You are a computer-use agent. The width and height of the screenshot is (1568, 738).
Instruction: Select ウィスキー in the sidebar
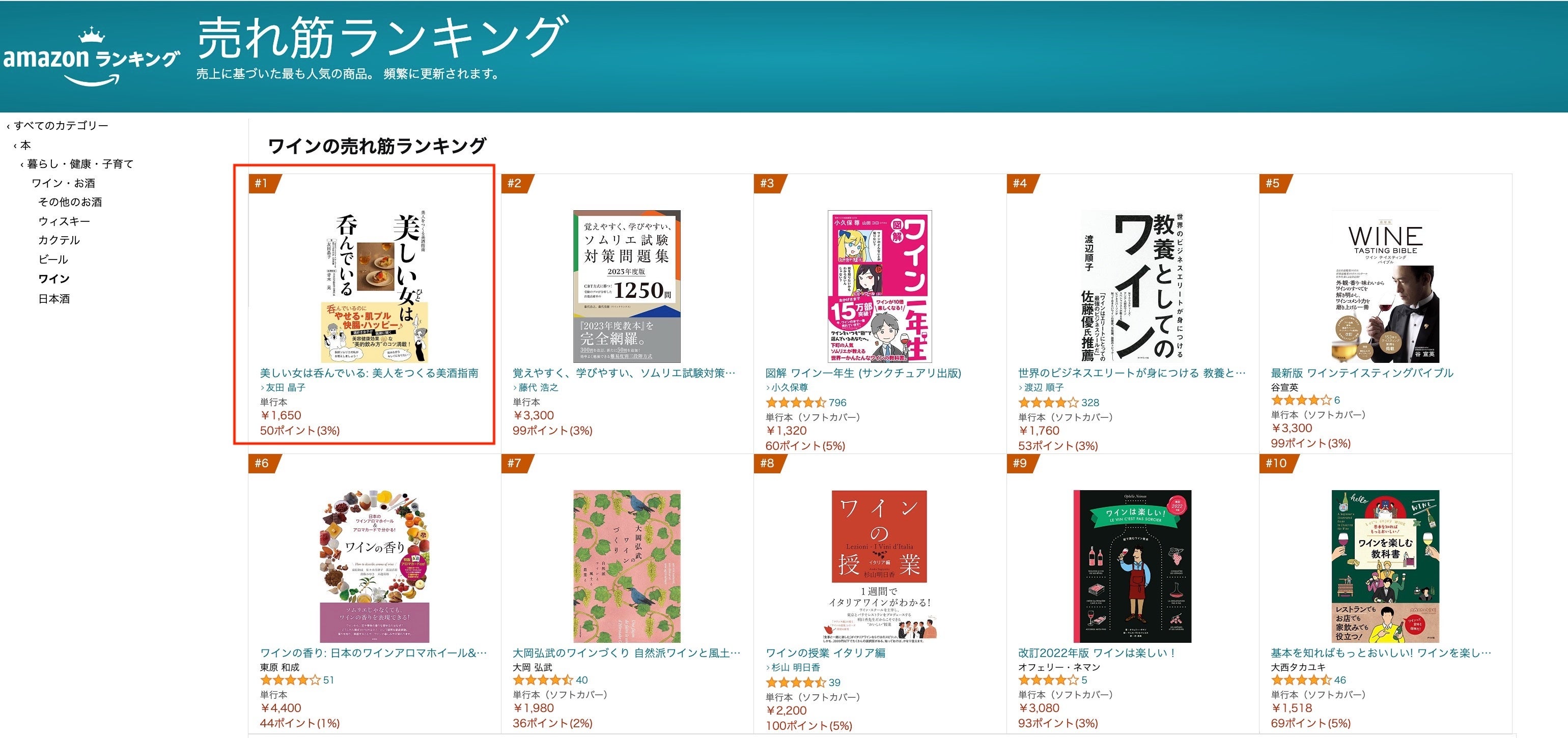[64, 221]
